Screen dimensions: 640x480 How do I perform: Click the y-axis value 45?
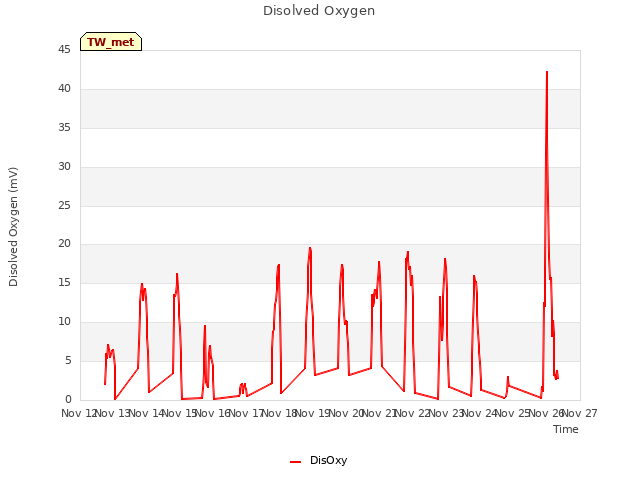click(64, 50)
